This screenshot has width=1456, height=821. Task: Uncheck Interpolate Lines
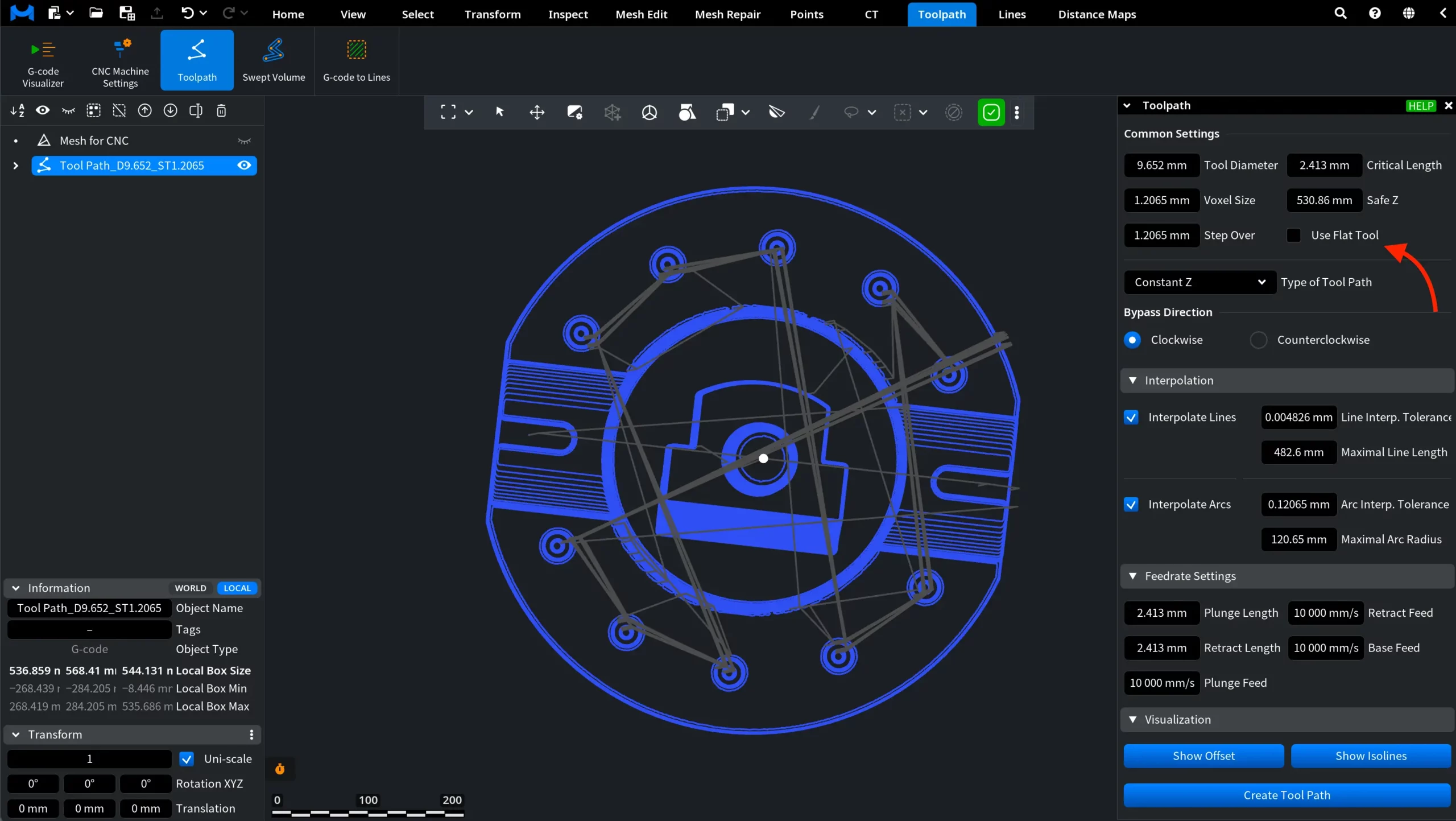point(1131,417)
